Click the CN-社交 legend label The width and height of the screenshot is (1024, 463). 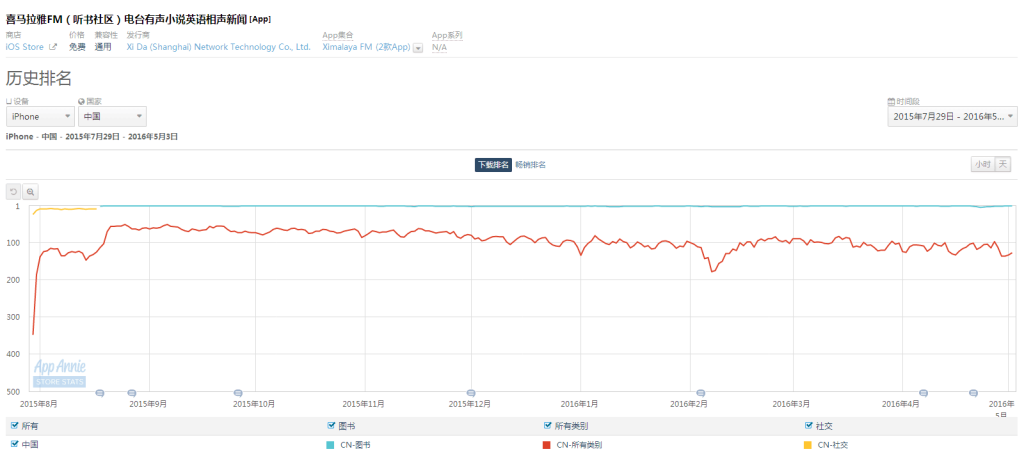(x=833, y=445)
